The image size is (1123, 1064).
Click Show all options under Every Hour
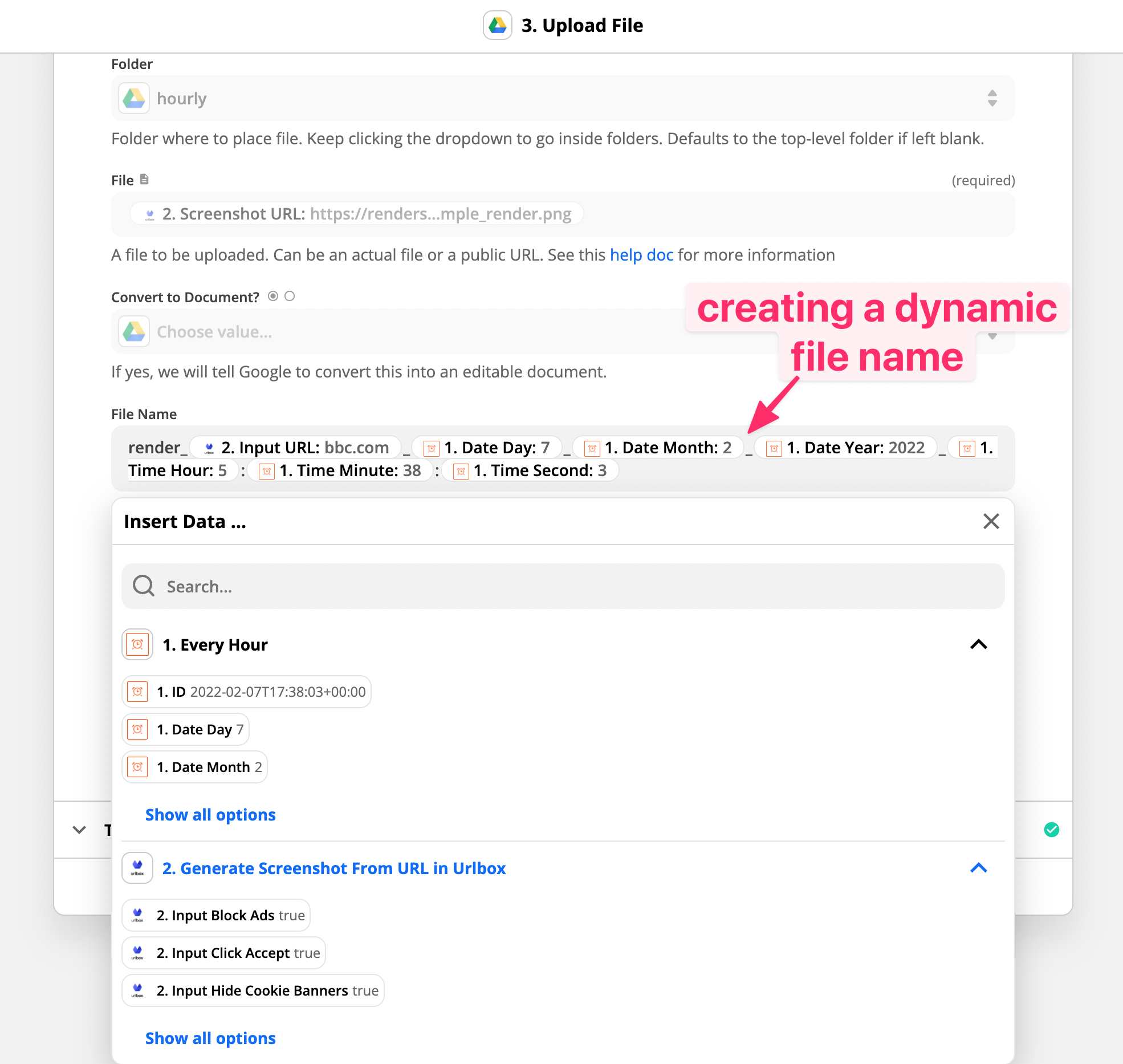point(210,814)
